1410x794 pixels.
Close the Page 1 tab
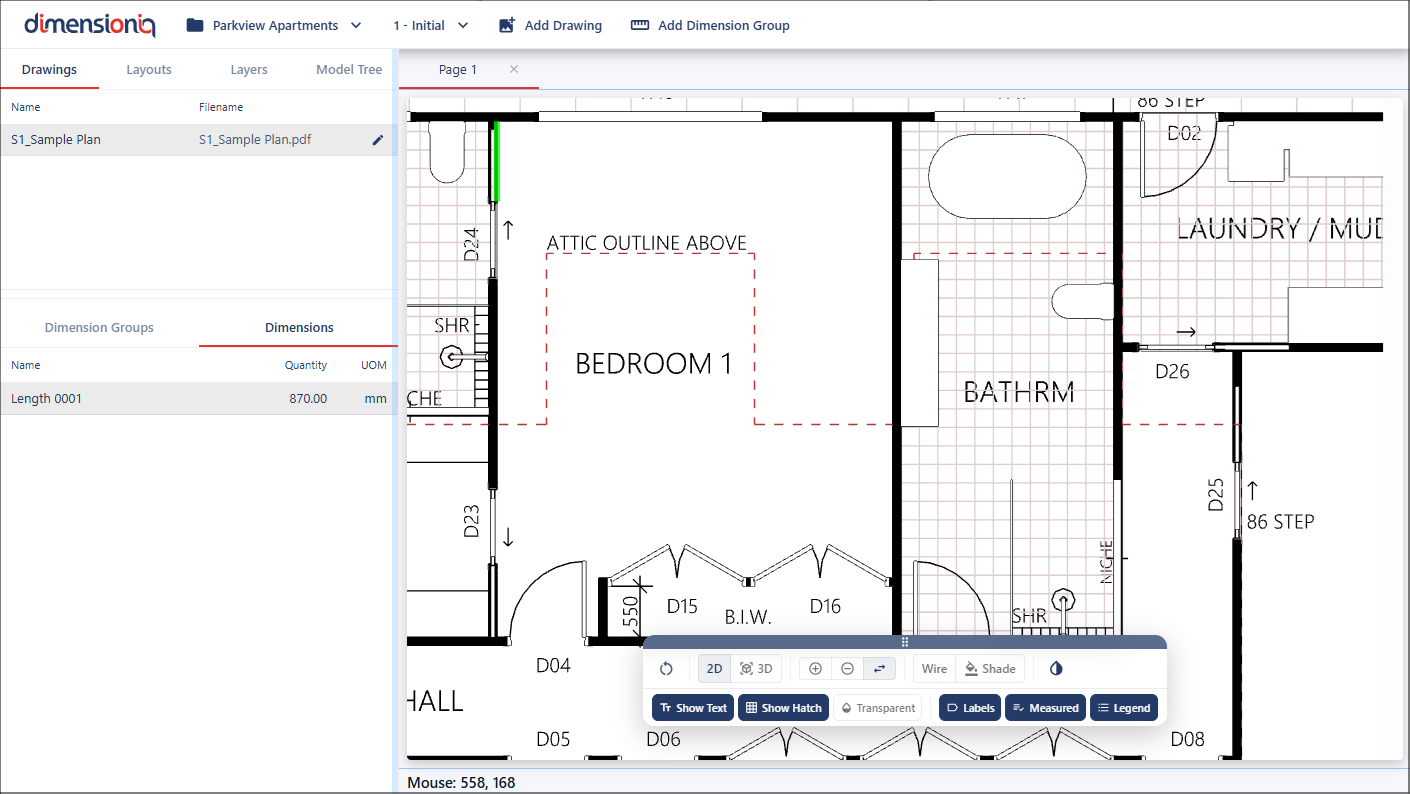pos(514,69)
